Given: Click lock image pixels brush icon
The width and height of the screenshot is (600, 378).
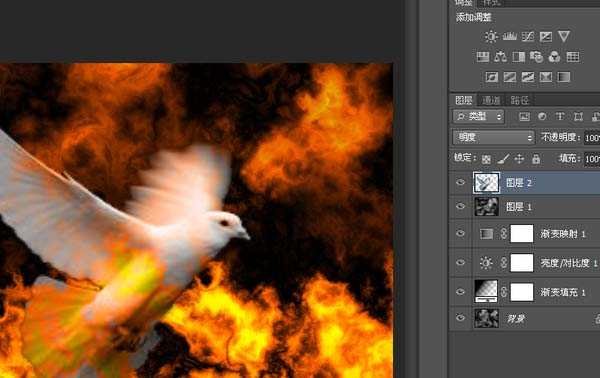Looking at the screenshot, I should pos(504,159).
